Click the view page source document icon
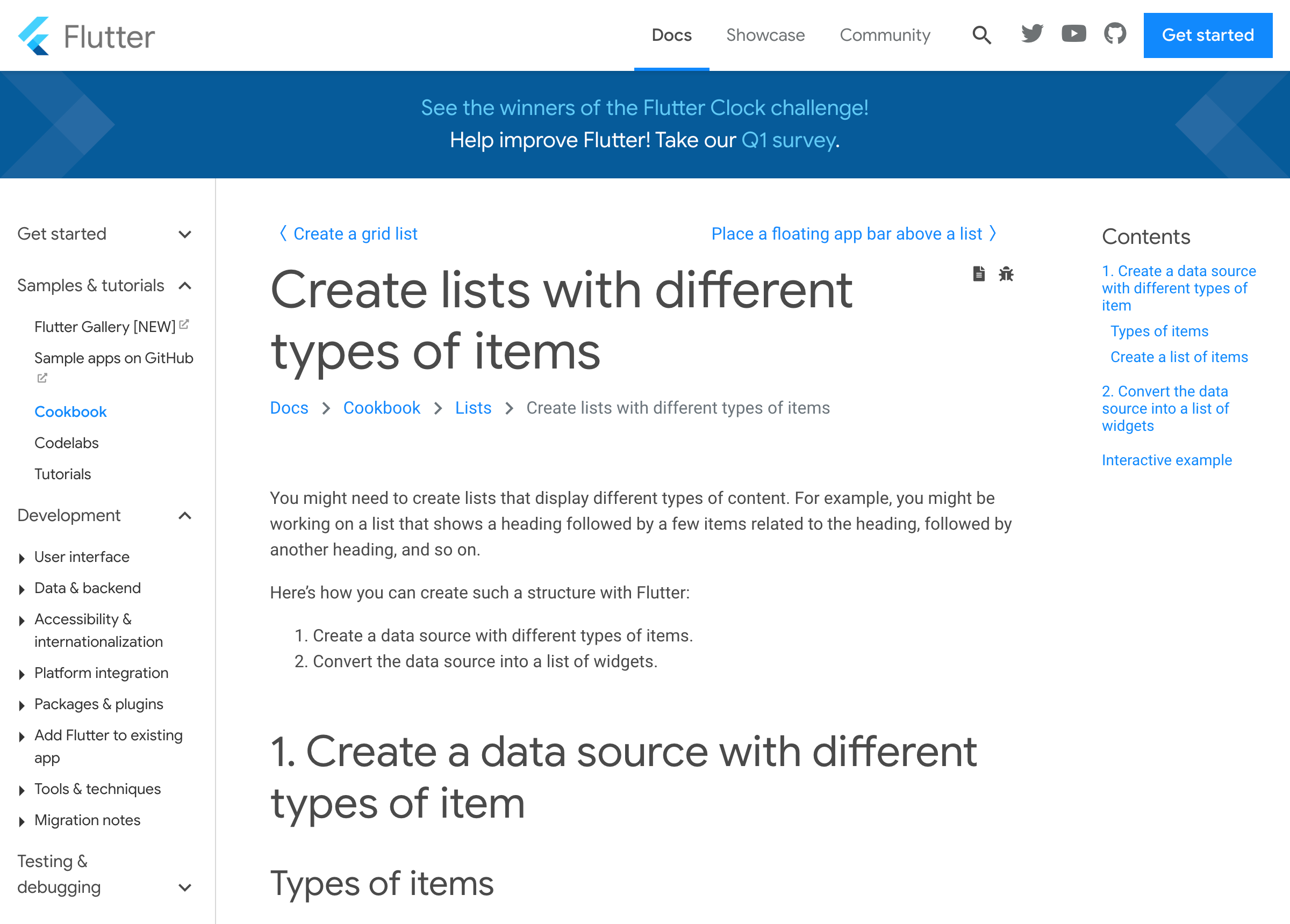1290x924 pixels. pos(978,274)
